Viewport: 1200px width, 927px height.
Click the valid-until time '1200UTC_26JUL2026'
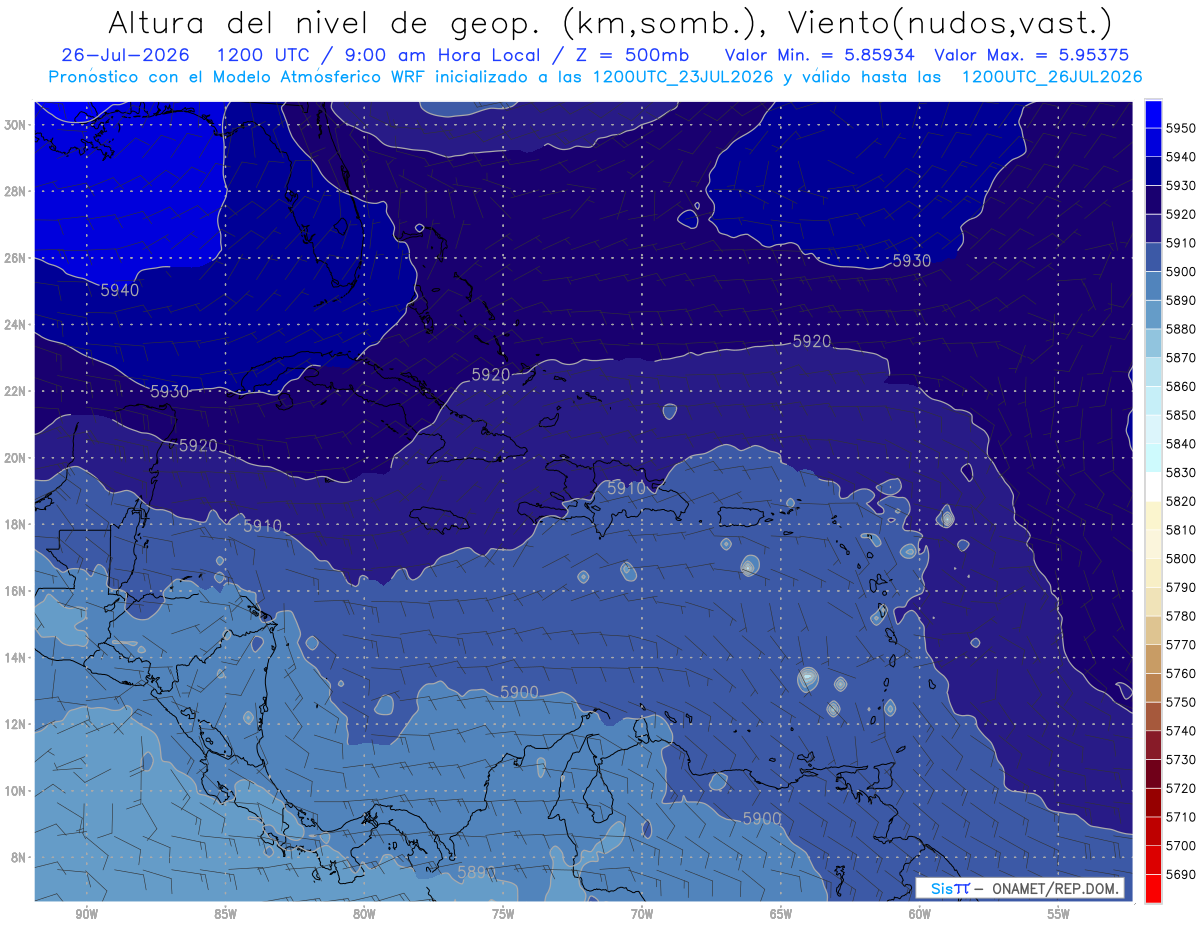1051,76
